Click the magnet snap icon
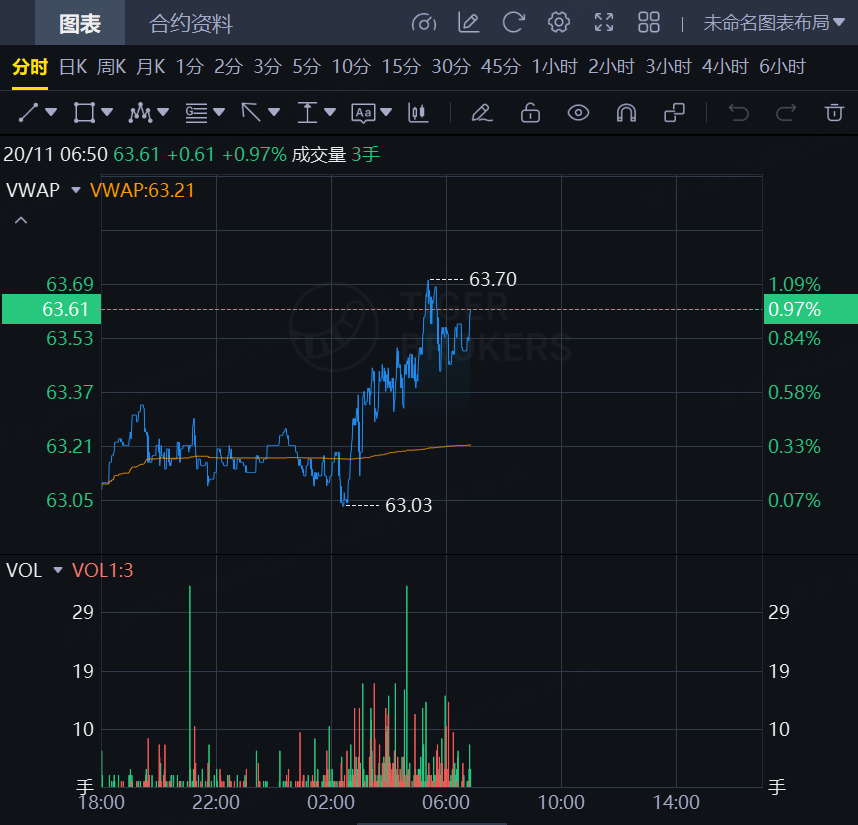Screen dimensions: 858x825 (x=626, y=112)
